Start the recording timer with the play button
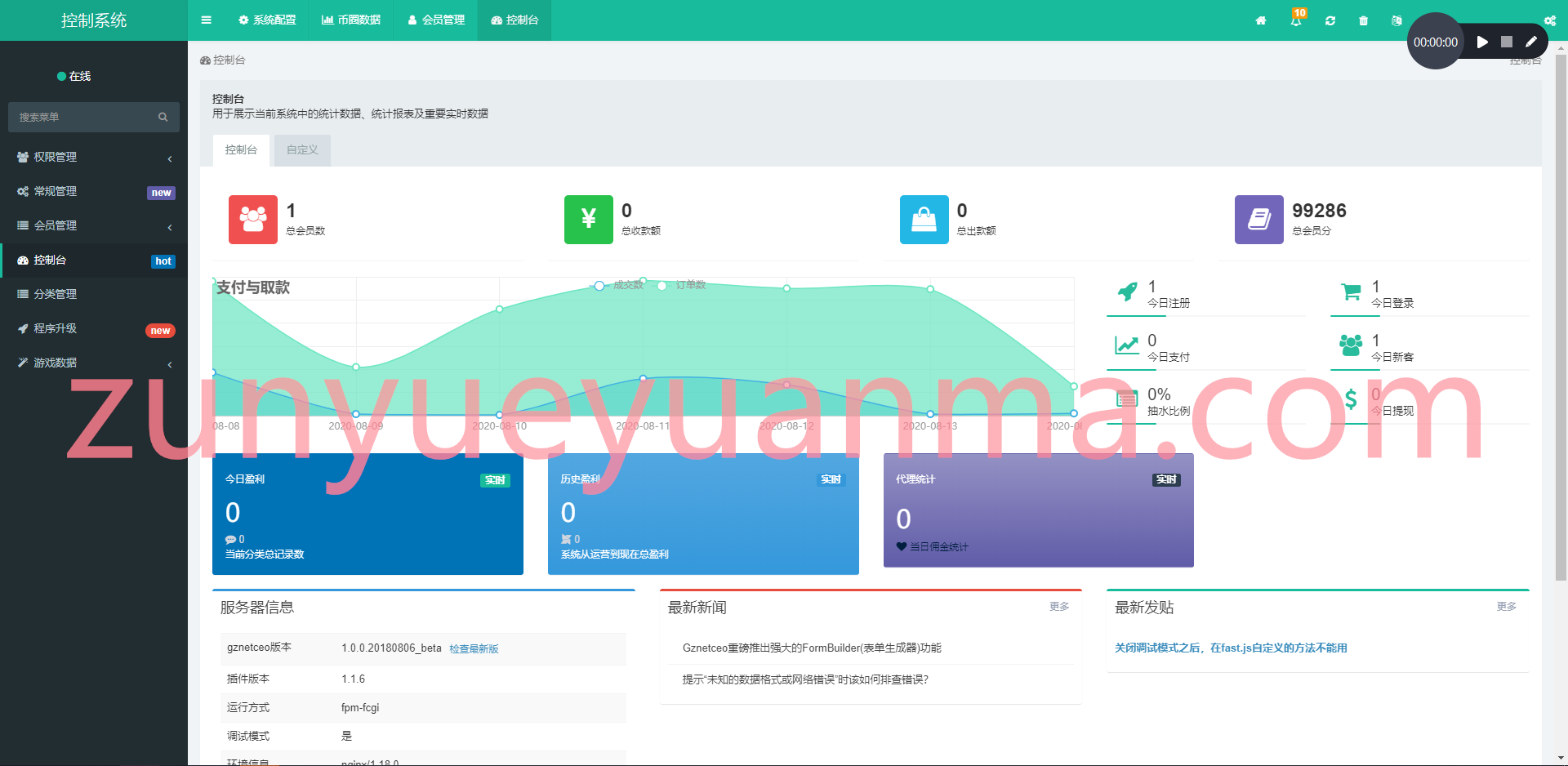This screenshot has width=1568, height=766. pyautogui.click(x=1482, y=42)
